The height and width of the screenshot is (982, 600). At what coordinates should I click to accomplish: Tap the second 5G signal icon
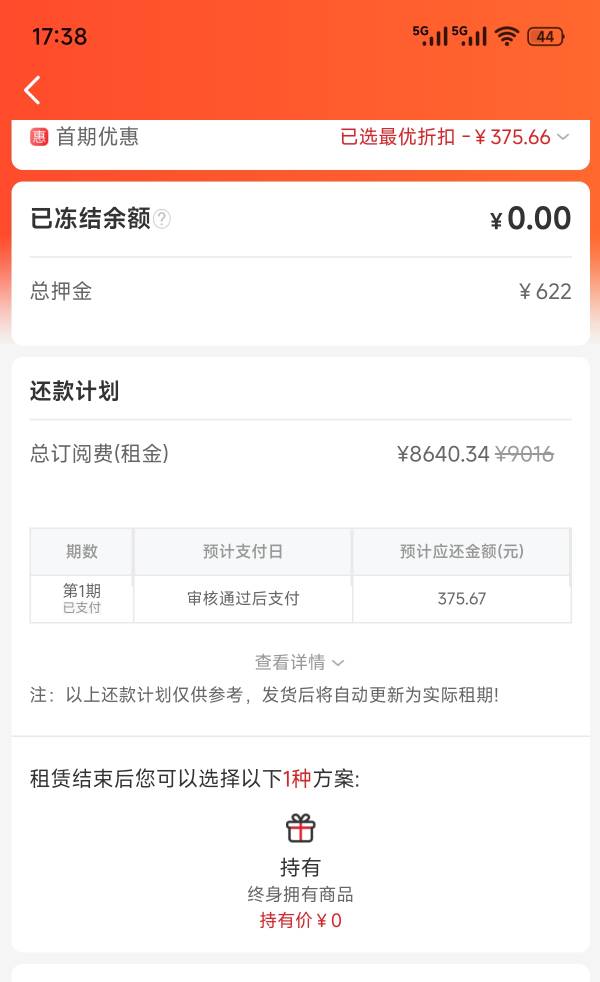tap(469, 36)
